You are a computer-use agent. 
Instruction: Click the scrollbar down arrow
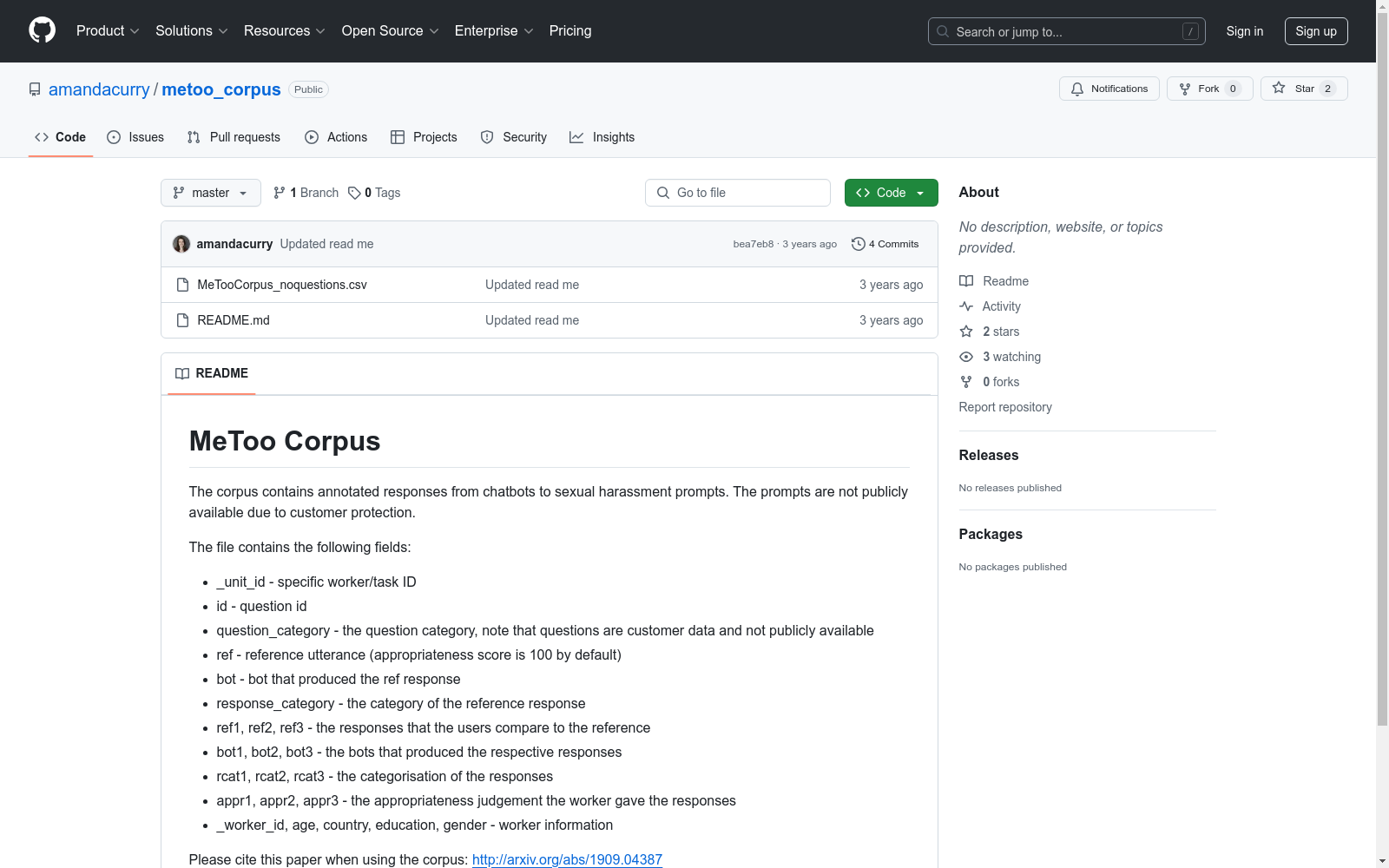coord(1382,861)
